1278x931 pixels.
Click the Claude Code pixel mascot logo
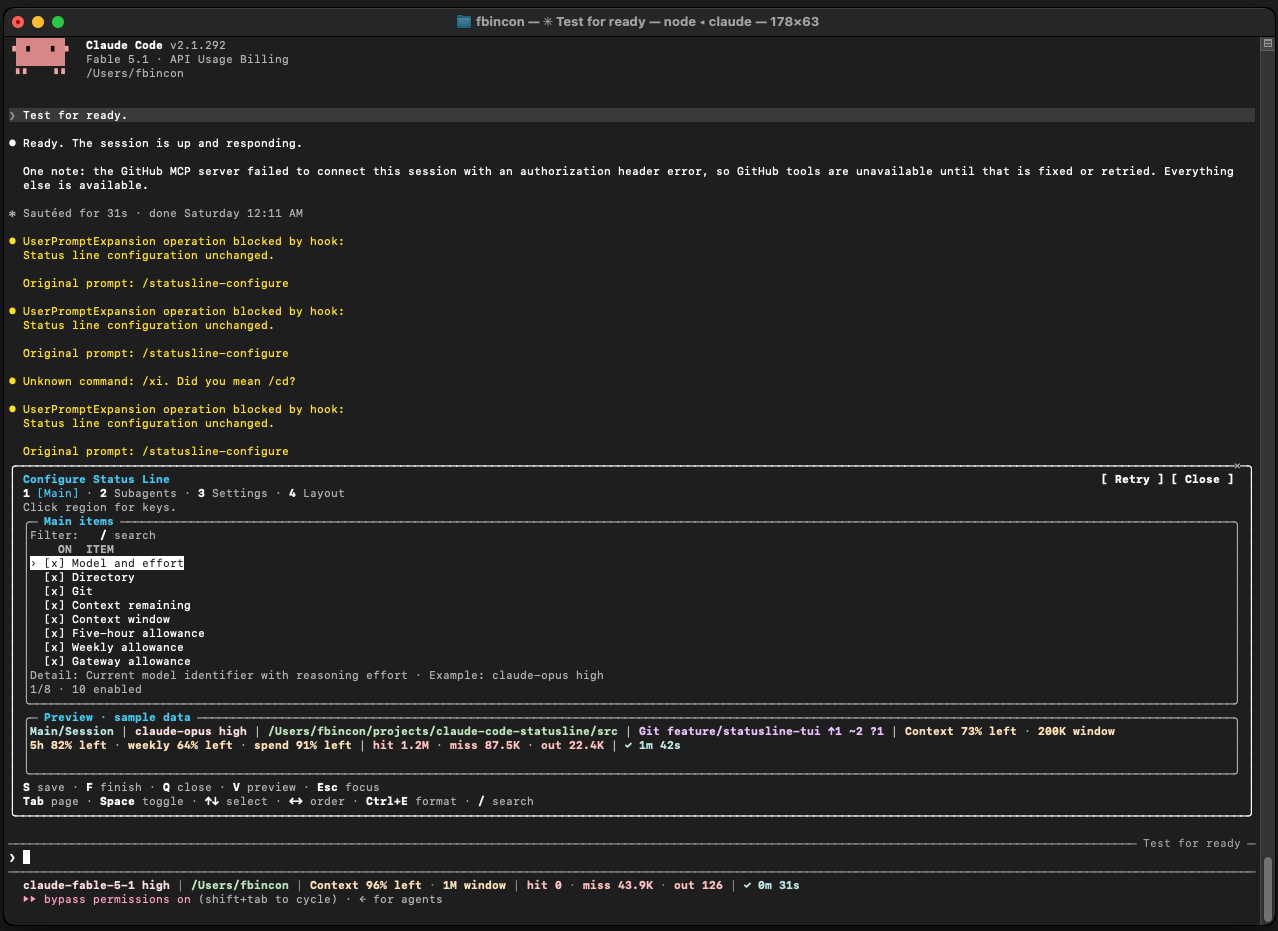click(41, 57)
